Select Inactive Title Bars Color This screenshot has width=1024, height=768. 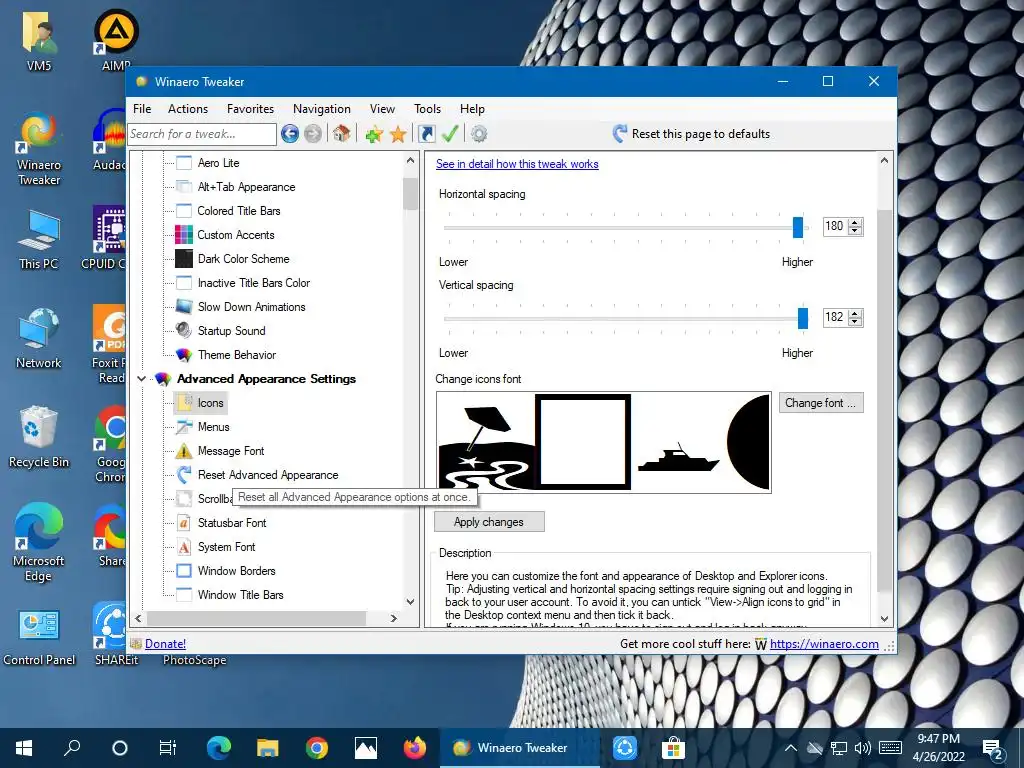pos(253,283)
